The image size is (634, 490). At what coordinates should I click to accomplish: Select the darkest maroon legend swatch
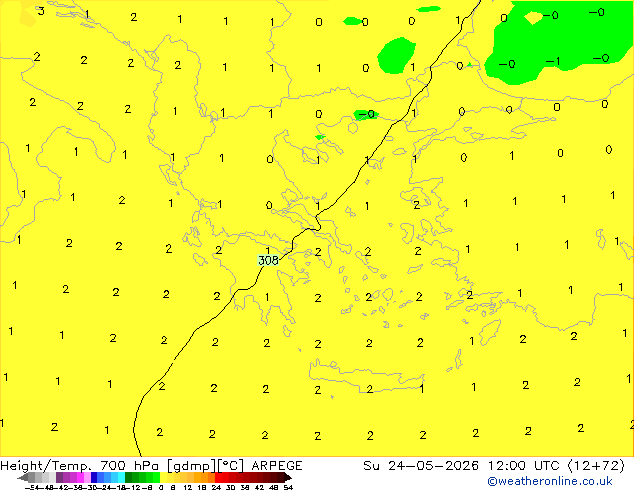coord(281,477)
